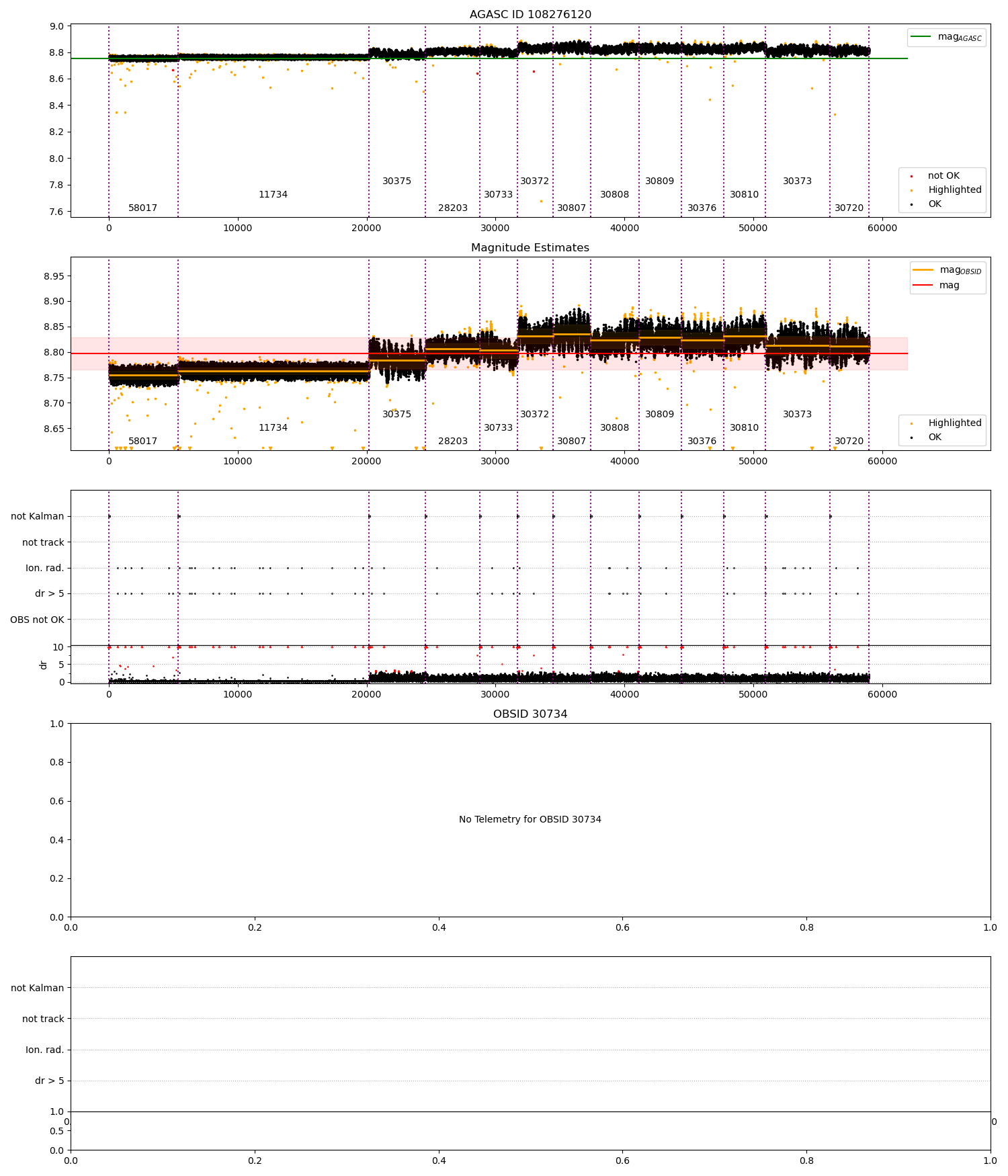The height and width of the screenshot is (1176, 1008).
Task: Click the 7.6 y-axis tick label
Action: pyautogui.click(x=57, y=212)
